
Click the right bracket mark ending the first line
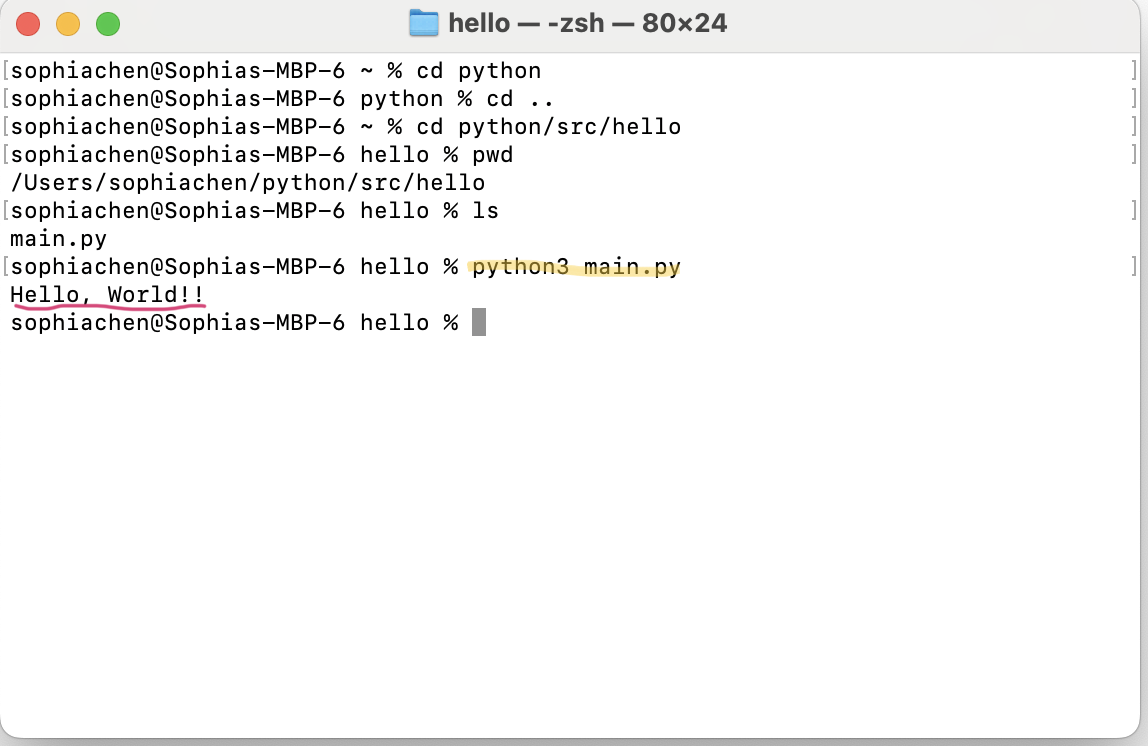point(1133,71)
